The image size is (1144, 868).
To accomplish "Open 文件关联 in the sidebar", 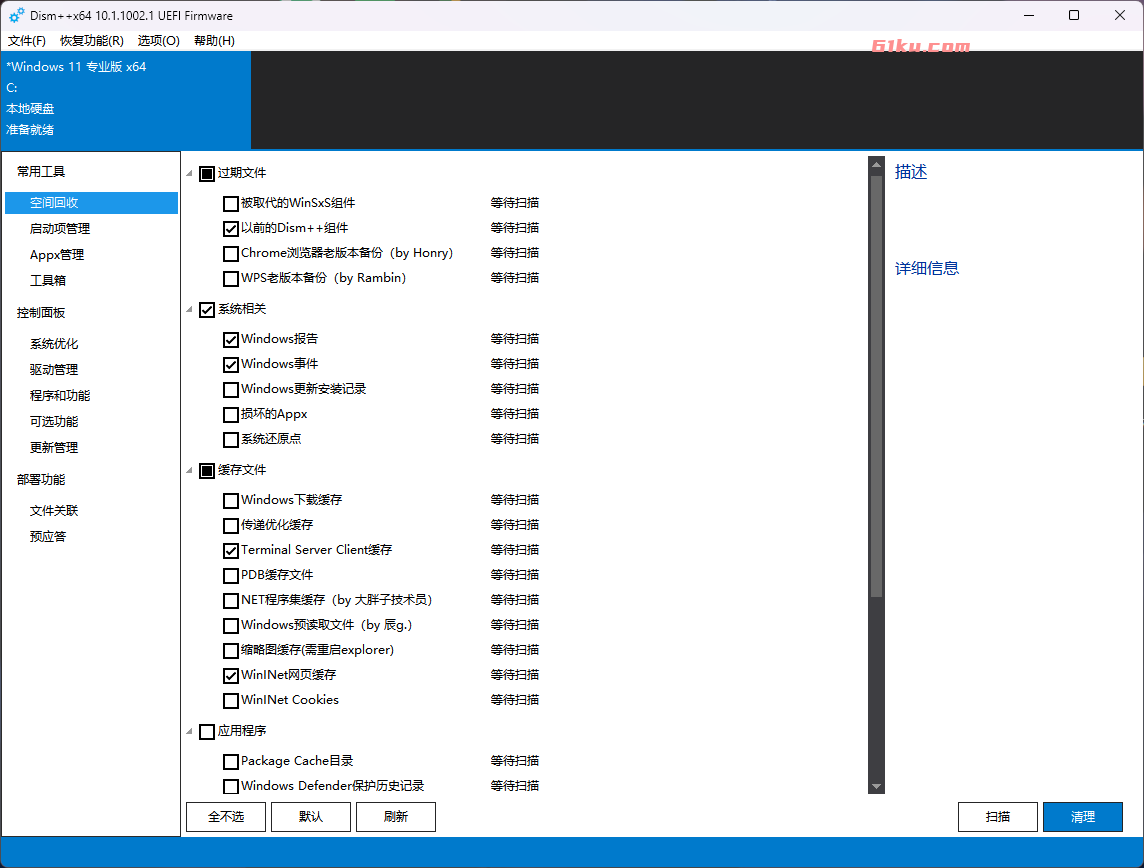I will (54, 511).
